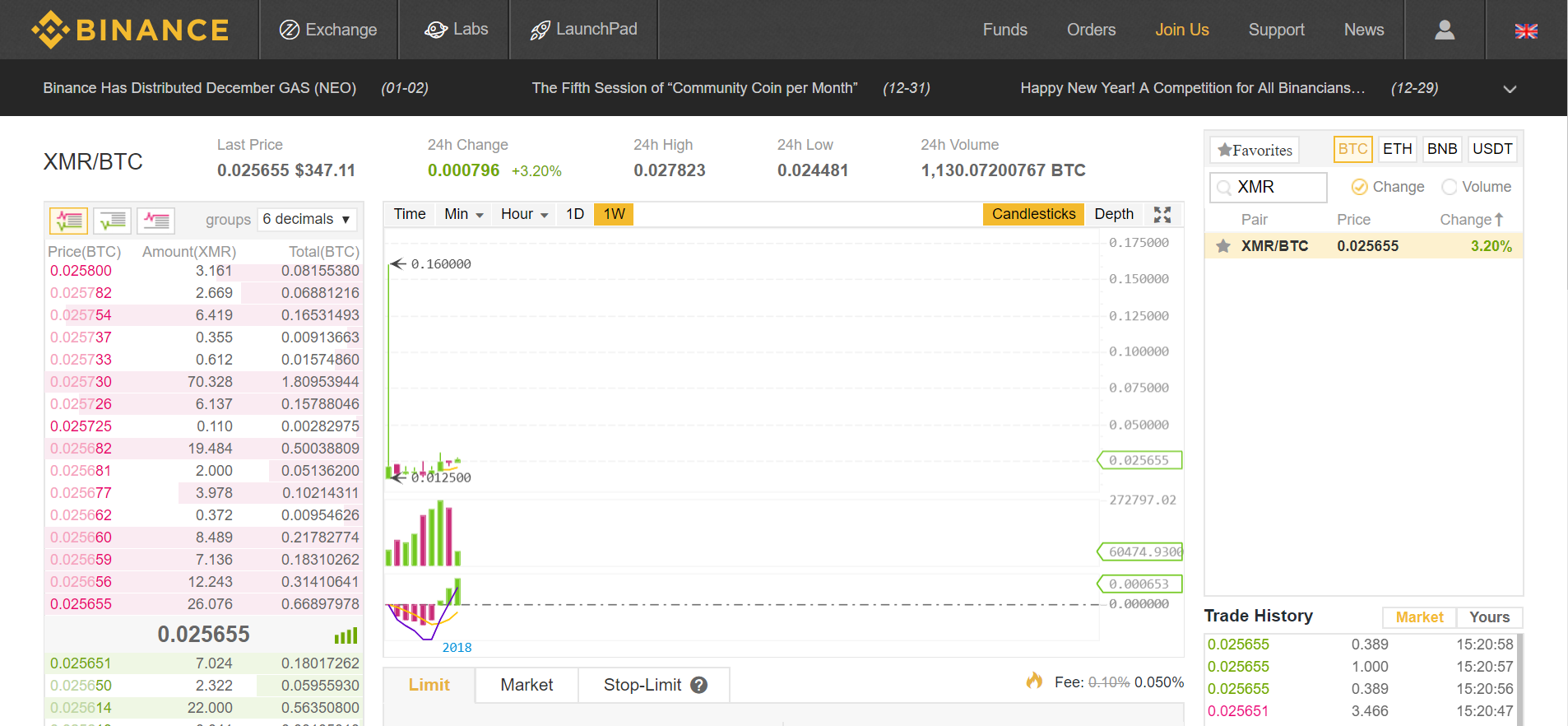Click the Binance logo
Viewport: 1568px width, 726px height.
(x=130, y=30)
